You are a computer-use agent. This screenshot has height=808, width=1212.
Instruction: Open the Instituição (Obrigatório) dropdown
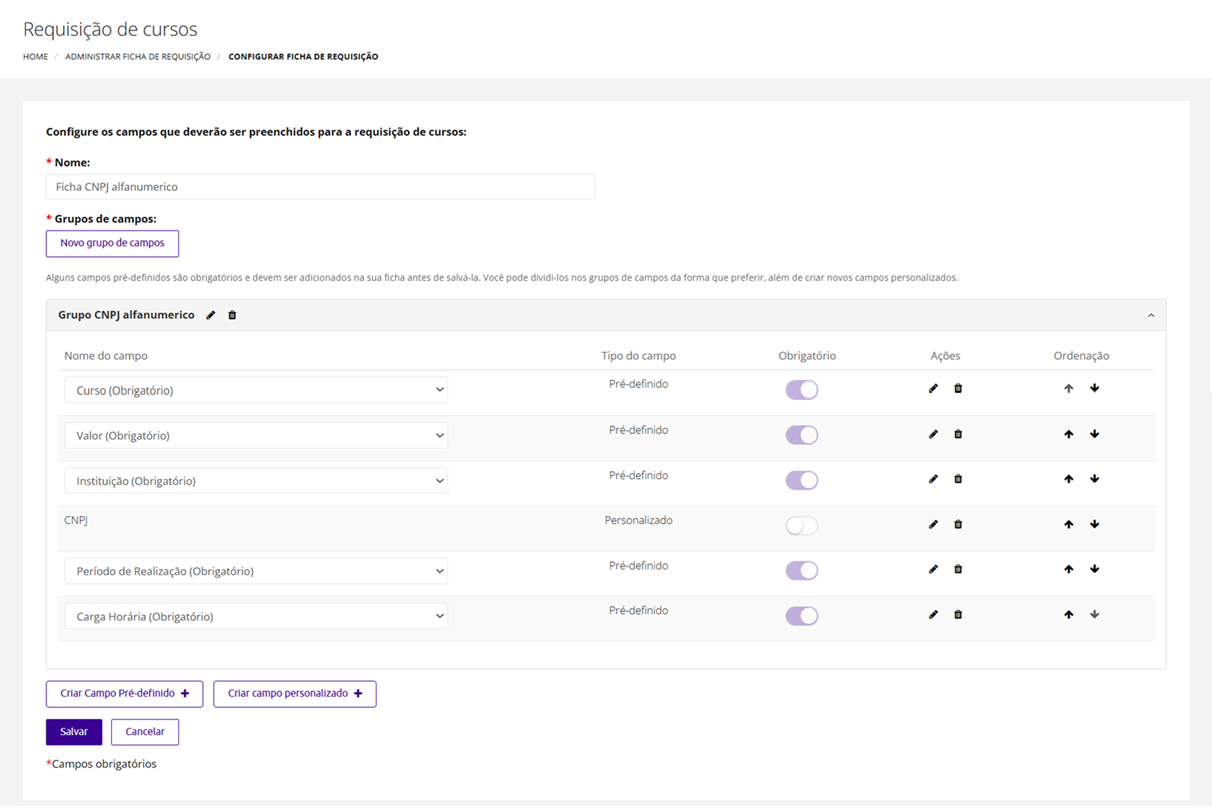click(256, 481)
